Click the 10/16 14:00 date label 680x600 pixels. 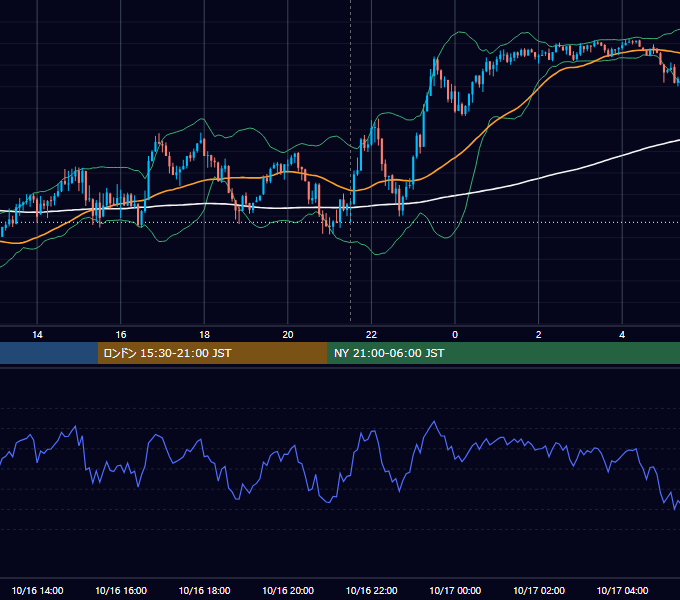37,590
